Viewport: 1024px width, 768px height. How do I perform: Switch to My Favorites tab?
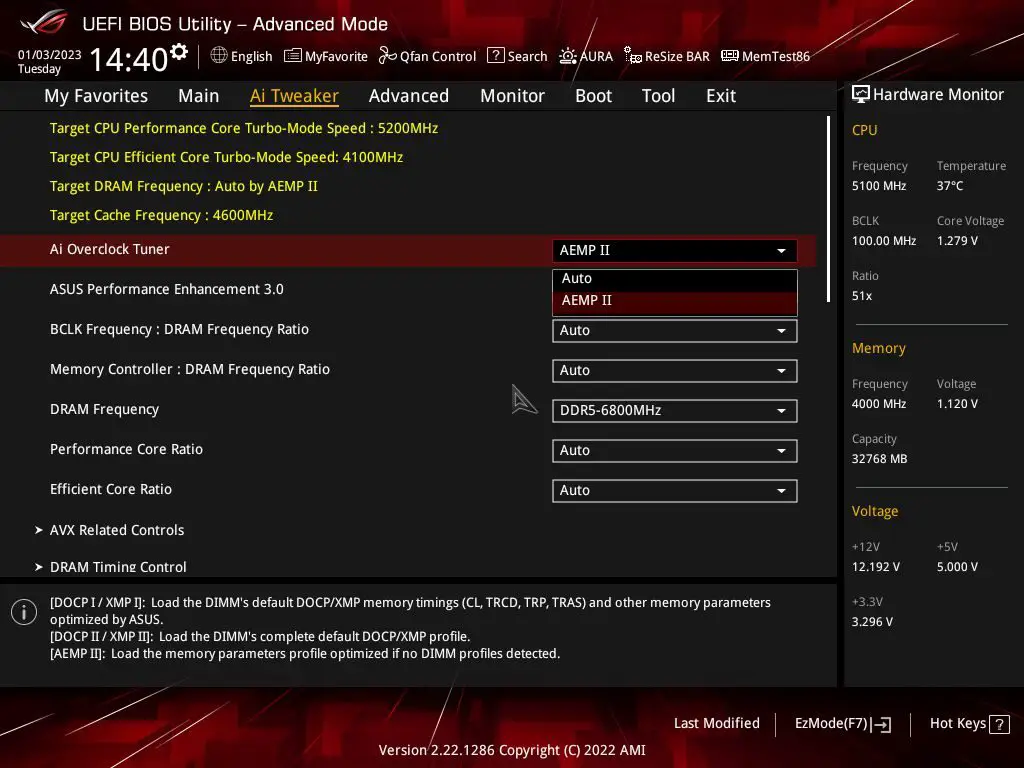click(x=96, y=96)
